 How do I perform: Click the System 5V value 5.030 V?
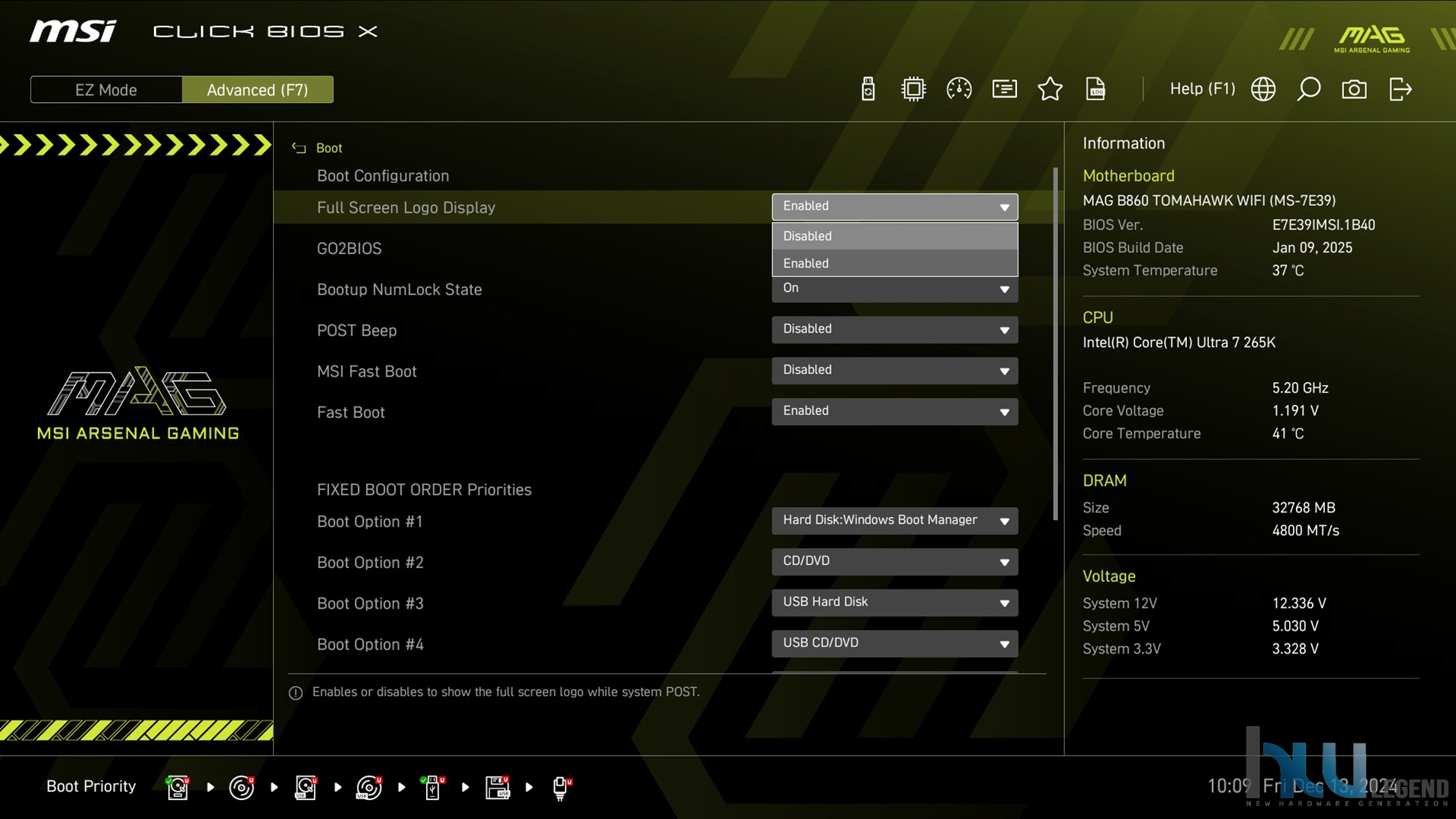tap(1295, 626)
